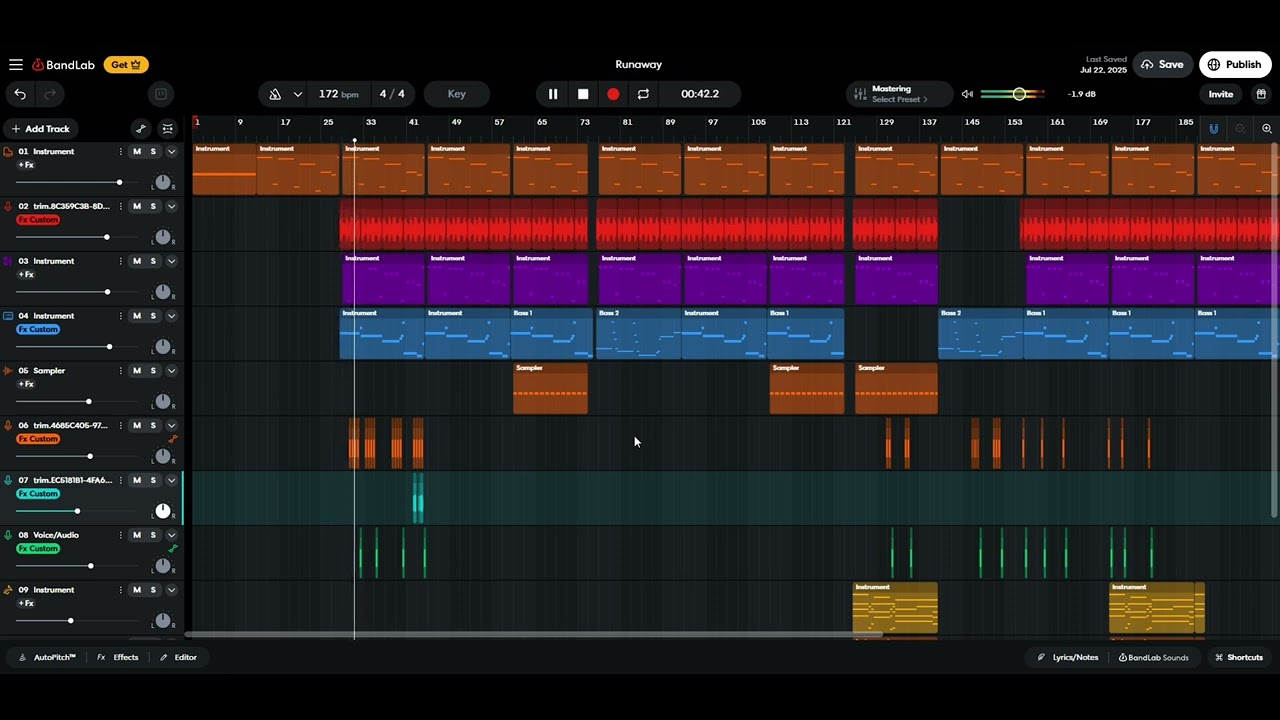Expand track 02 chevron

(171, 207)
